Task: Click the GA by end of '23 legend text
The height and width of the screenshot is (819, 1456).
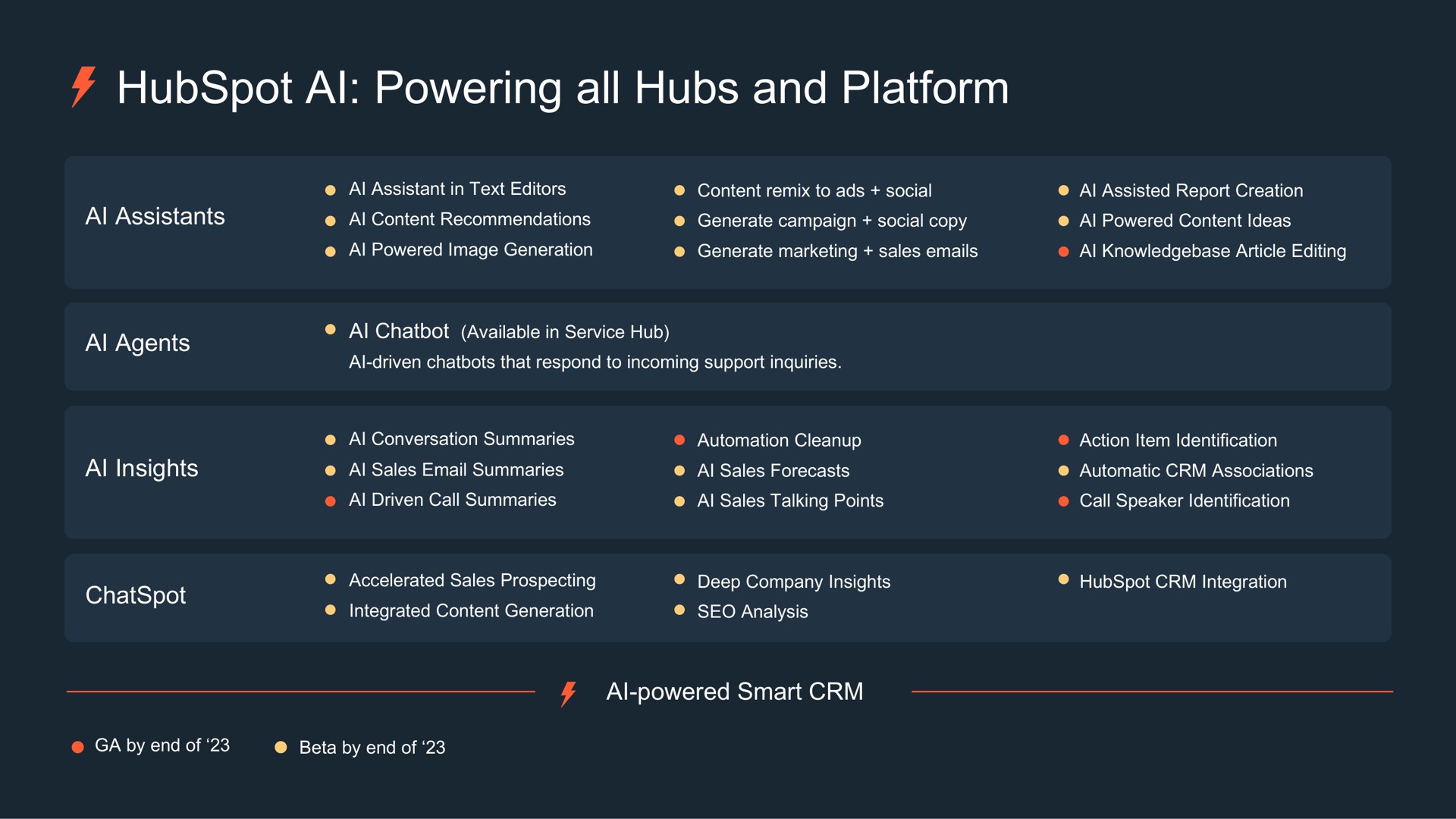Action: 162,745
